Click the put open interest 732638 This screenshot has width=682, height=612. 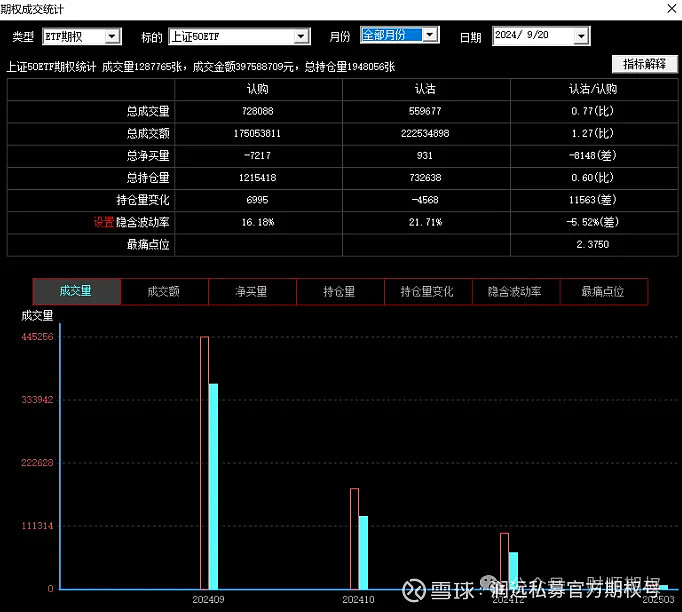[425, 178]
